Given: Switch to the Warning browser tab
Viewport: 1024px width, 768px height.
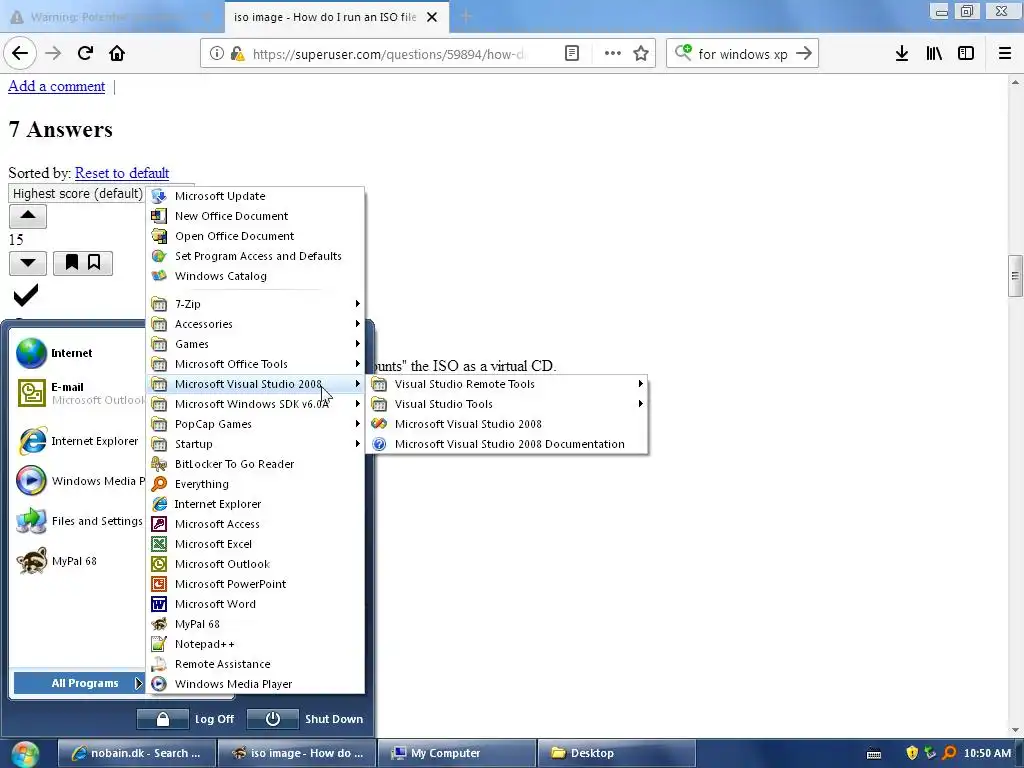Looking at the screenshot, I should tap(111, 17).
